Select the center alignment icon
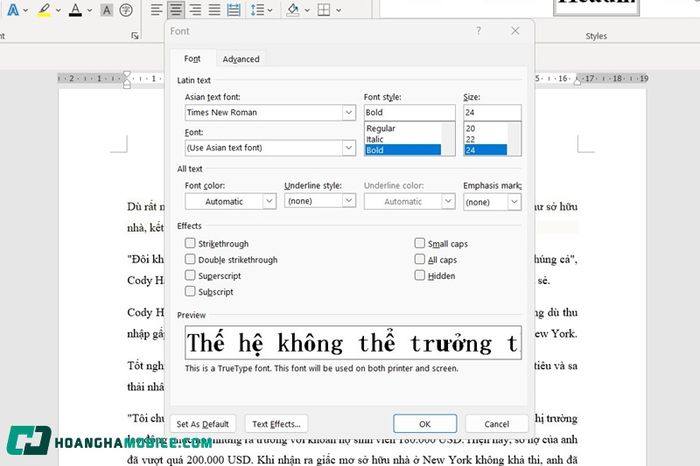 point(176,10)
